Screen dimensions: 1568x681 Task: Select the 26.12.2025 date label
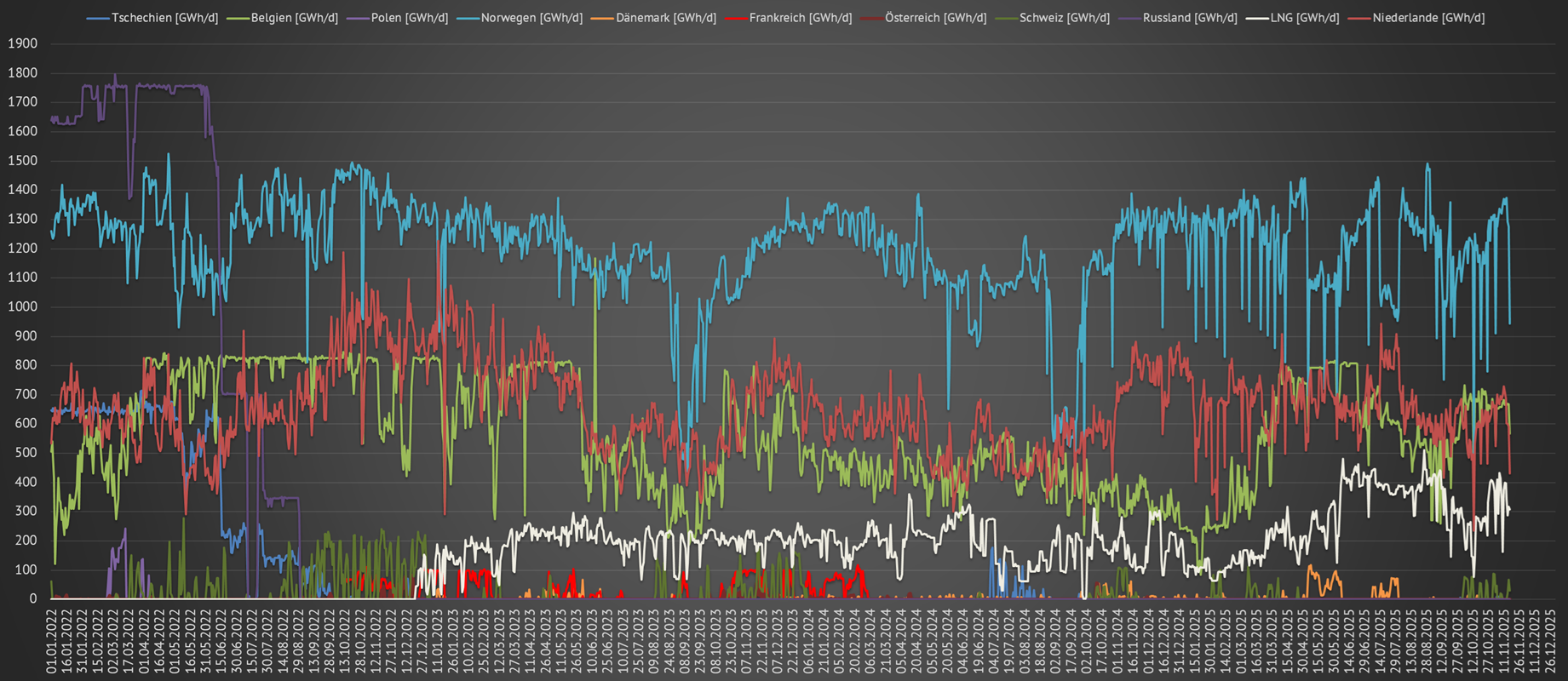(1549, 640)
